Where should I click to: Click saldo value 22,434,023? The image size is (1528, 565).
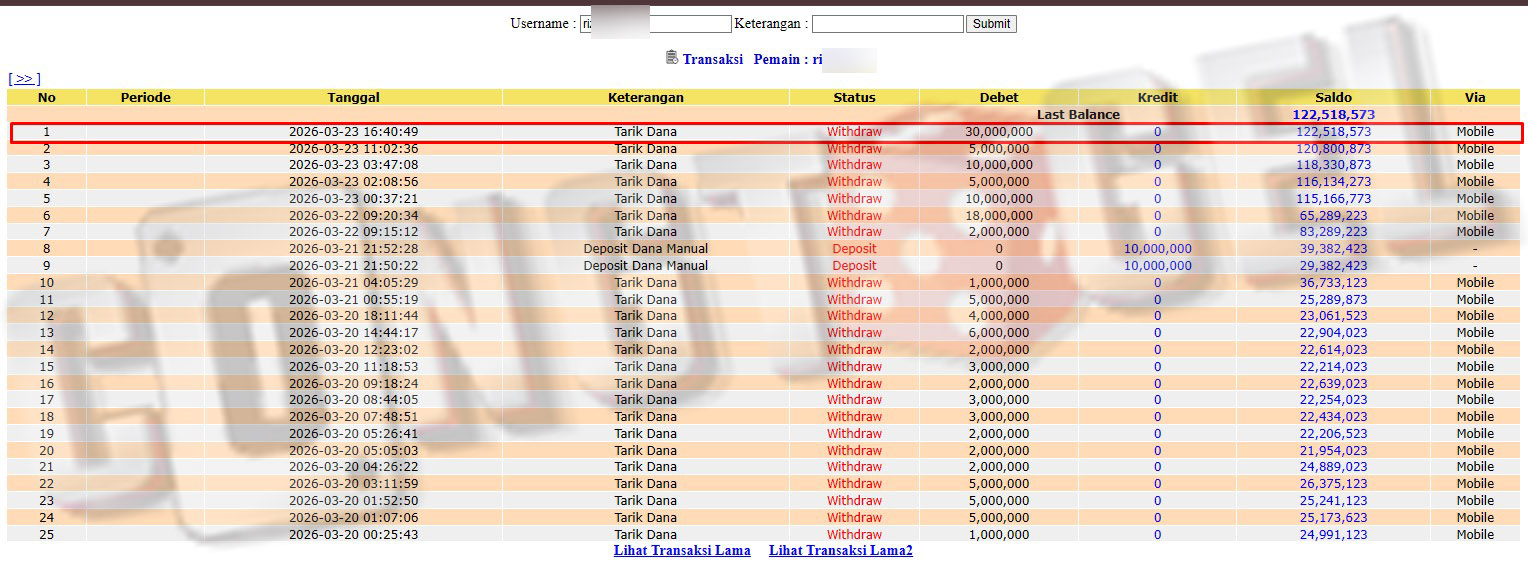(x=1333, y=417)
